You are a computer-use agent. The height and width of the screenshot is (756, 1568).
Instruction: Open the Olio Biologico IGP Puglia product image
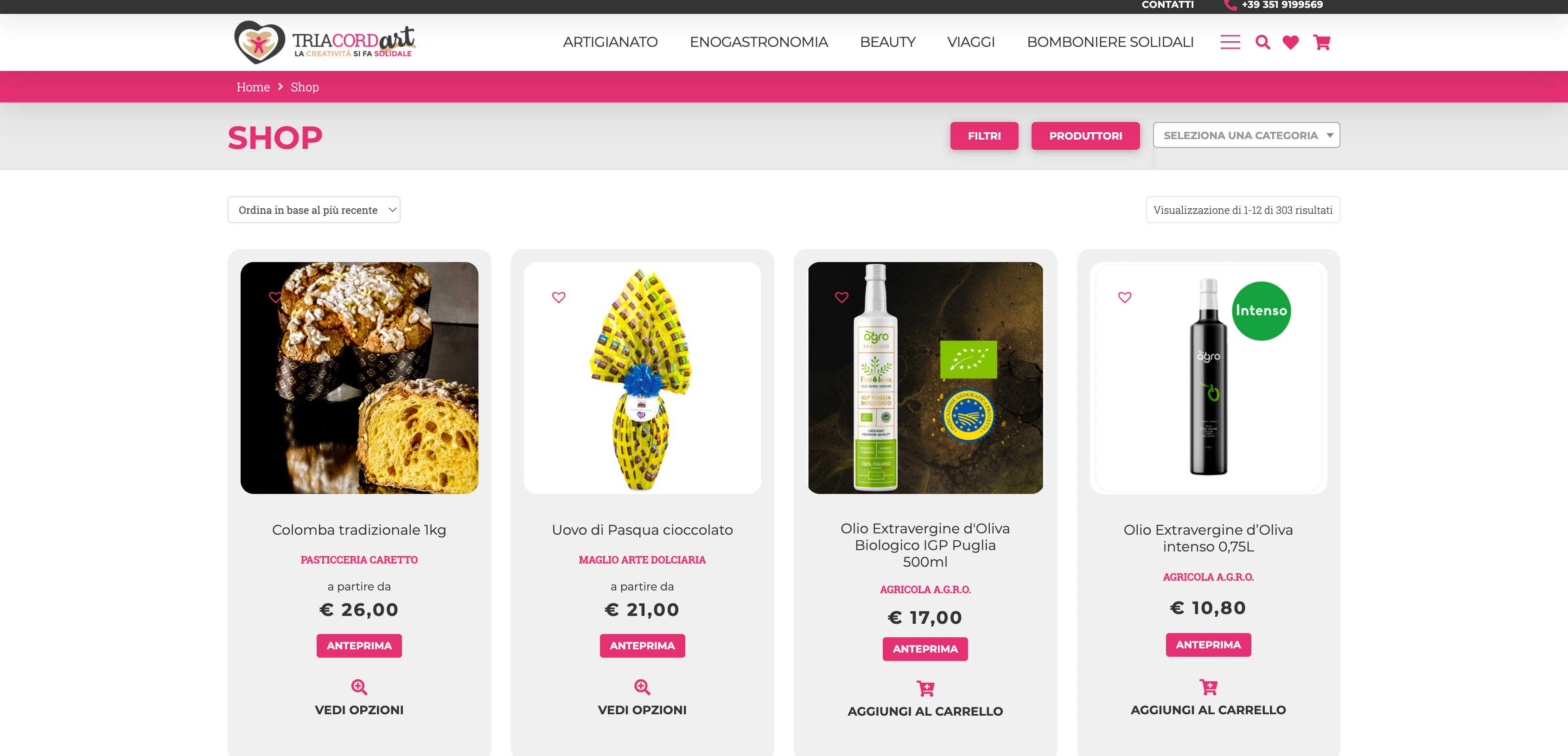click(x=925, y=378)
